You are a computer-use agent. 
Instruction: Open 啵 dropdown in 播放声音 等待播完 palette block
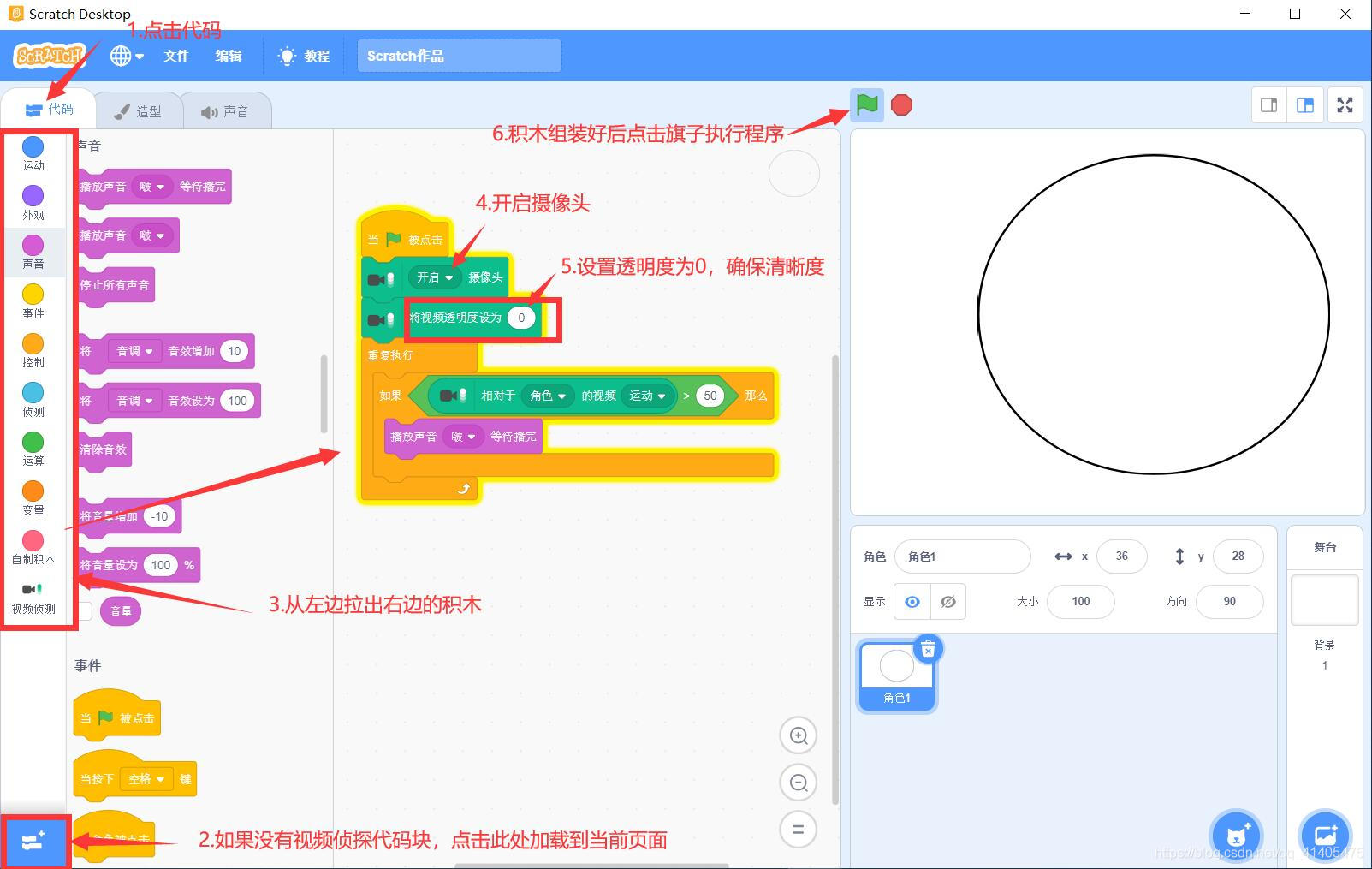point(151,187)
